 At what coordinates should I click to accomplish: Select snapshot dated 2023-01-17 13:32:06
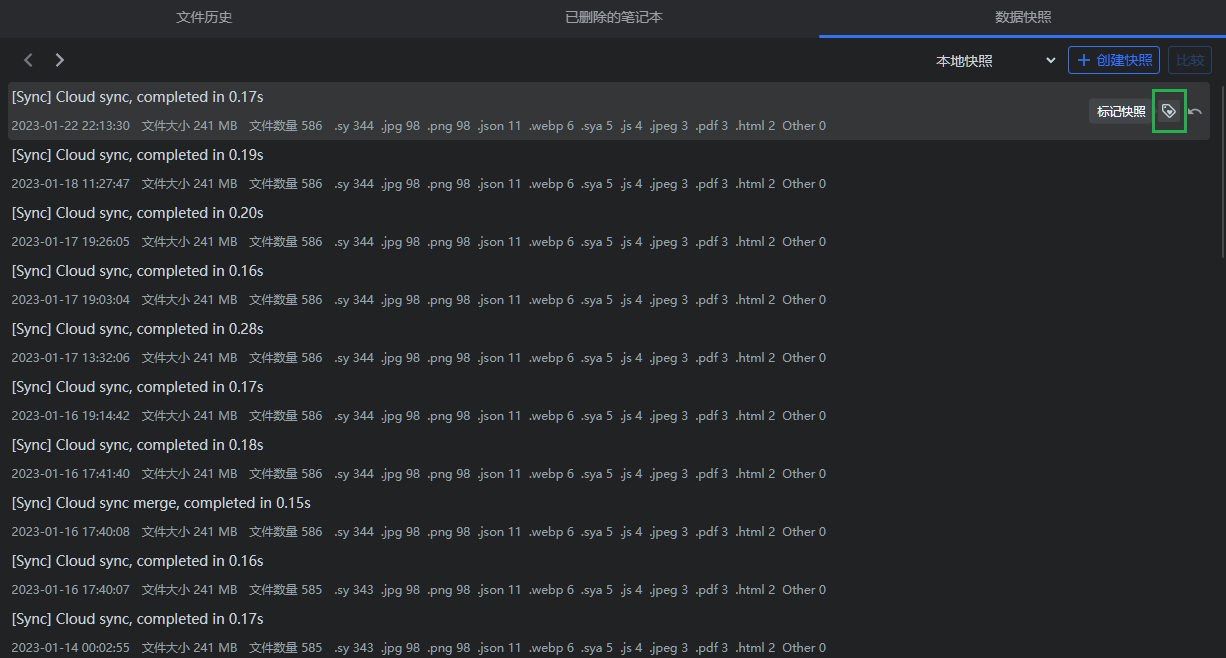pos(608,343)
